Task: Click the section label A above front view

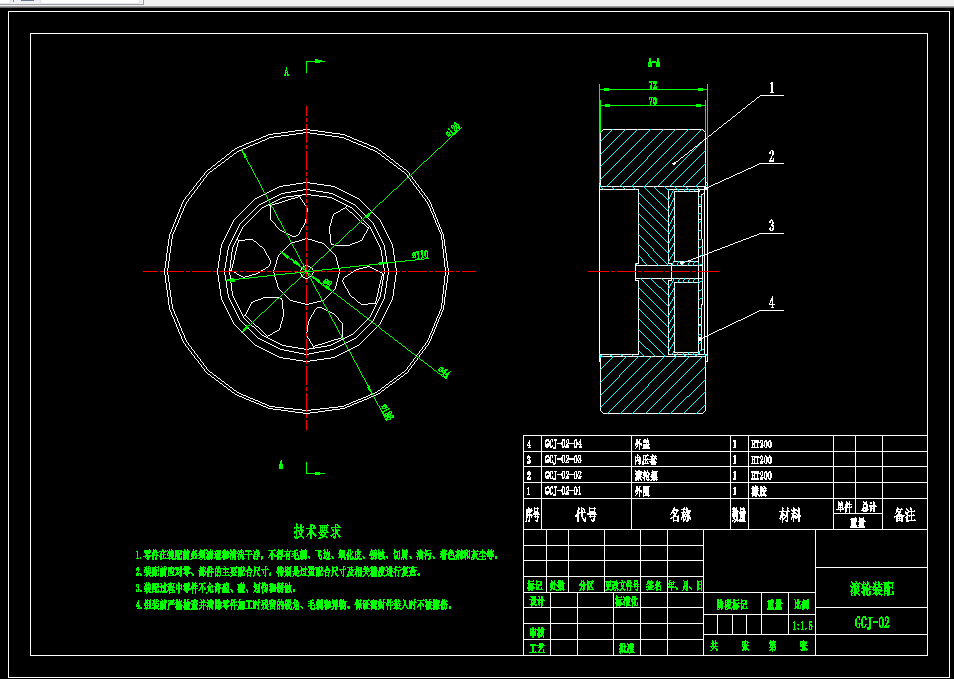Action: (x=286, y=72)
